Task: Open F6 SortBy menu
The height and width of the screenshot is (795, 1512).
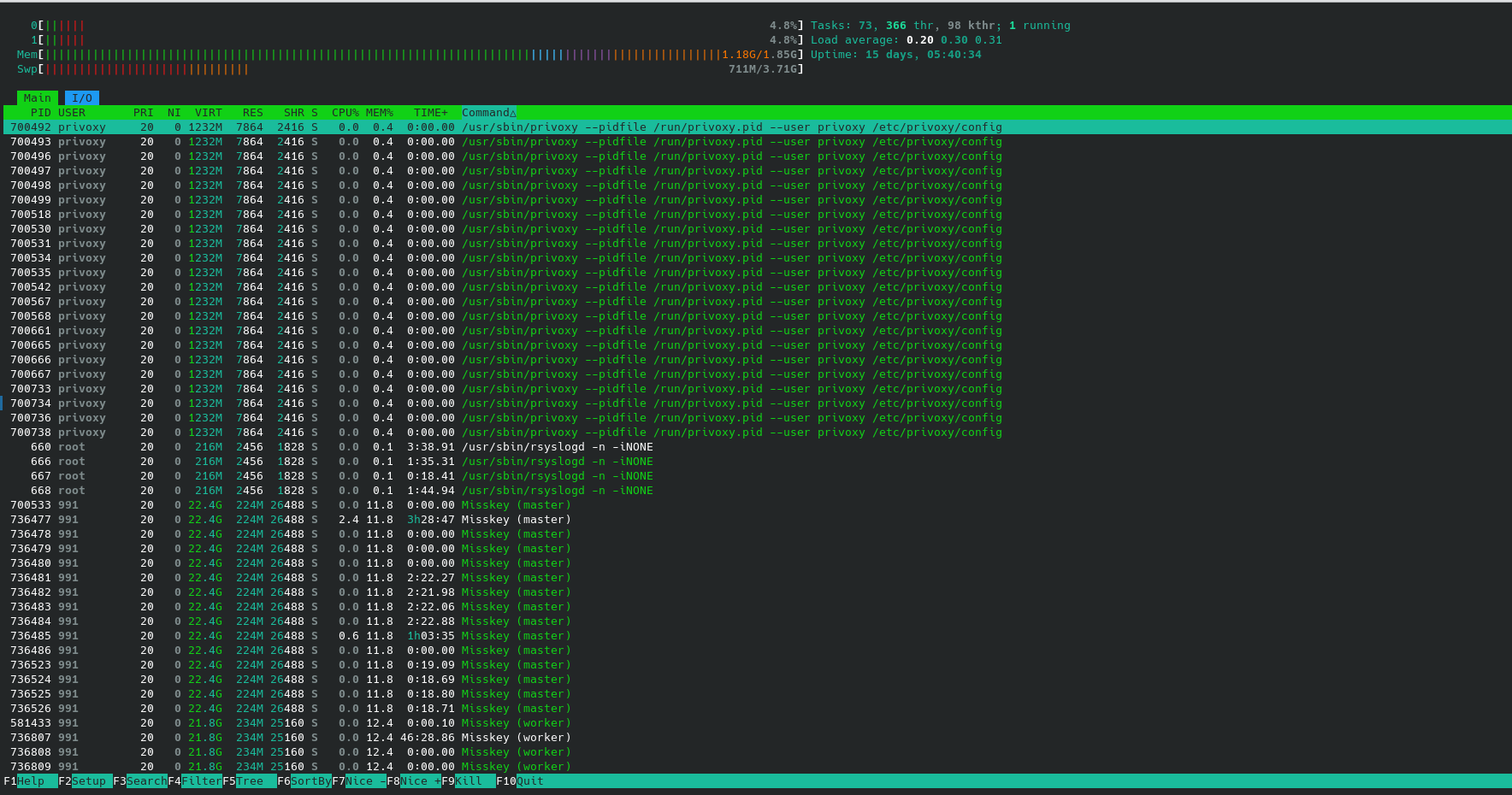Action: (310, 781)
